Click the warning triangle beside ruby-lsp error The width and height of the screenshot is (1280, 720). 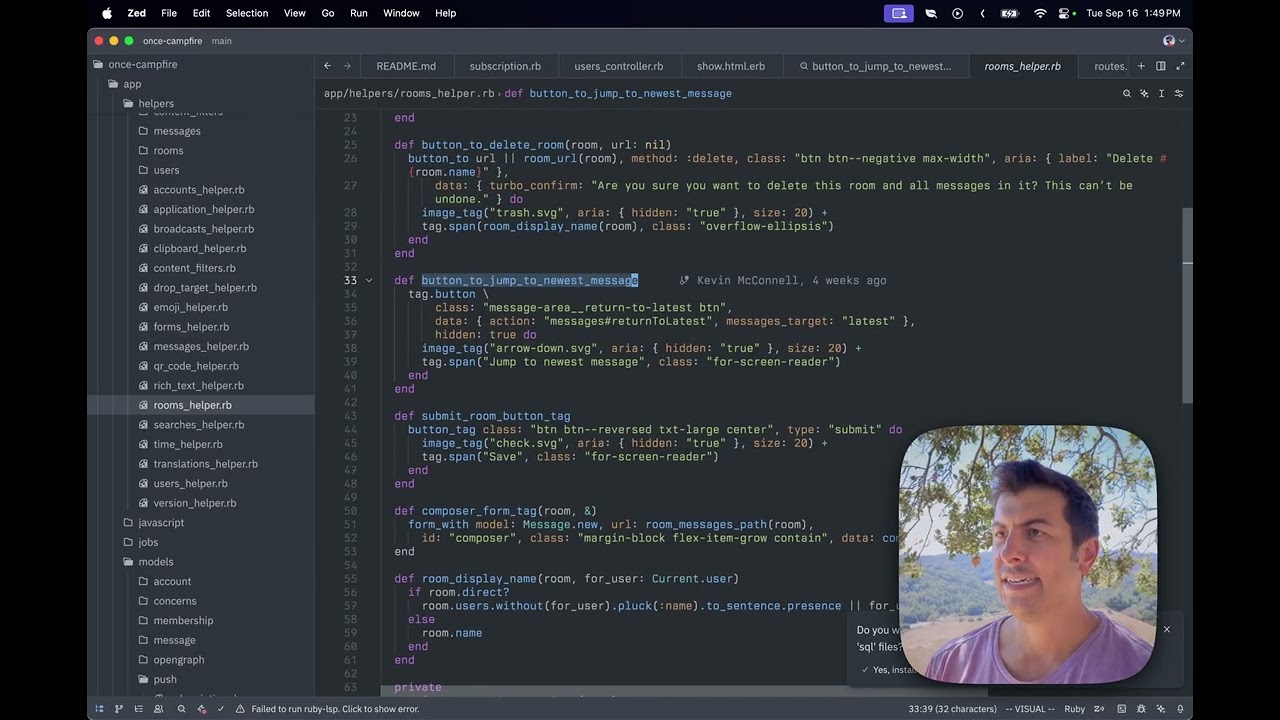coord(240,709)
